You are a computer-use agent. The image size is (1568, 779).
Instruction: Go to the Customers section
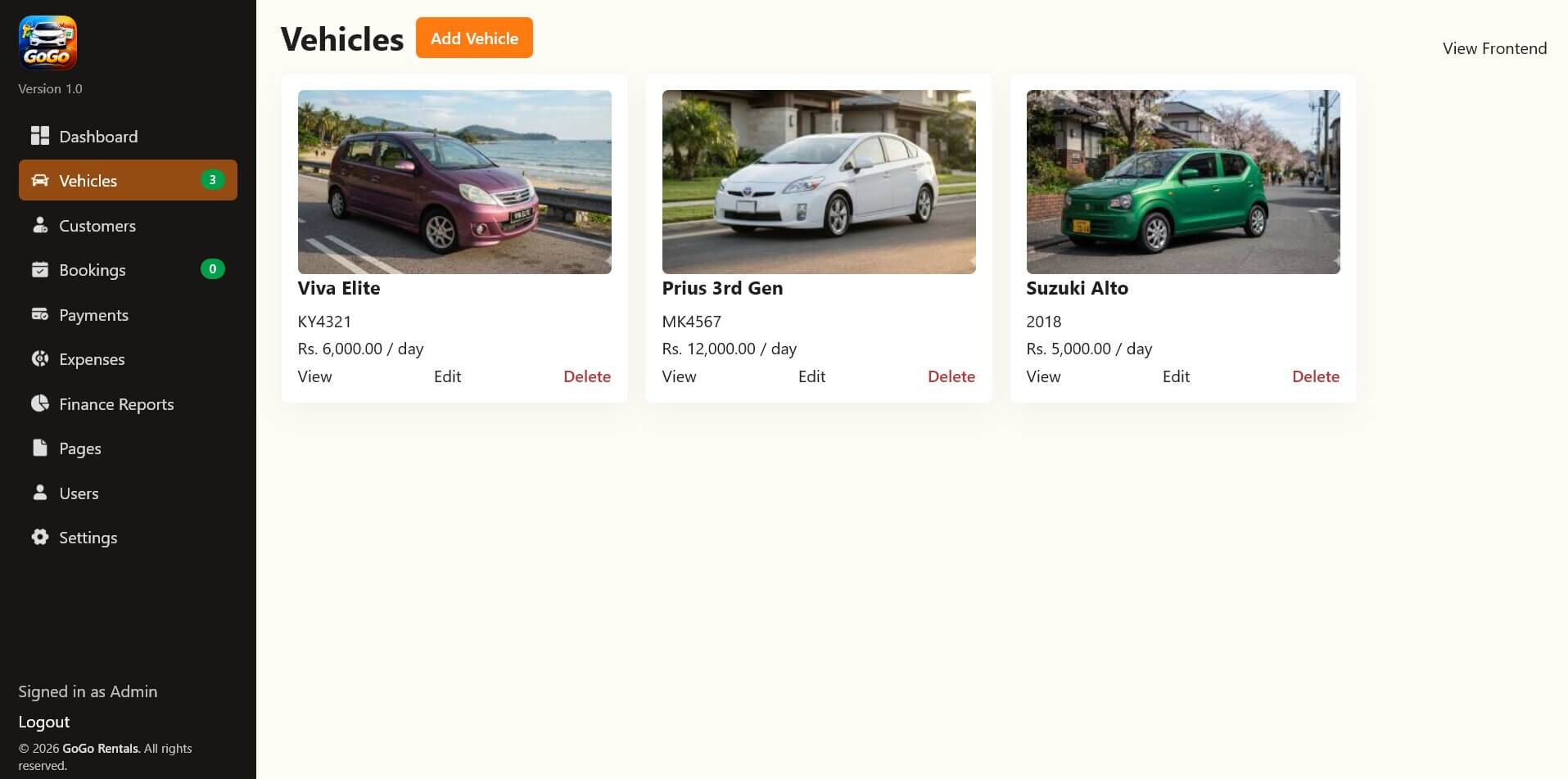point(128,225)
